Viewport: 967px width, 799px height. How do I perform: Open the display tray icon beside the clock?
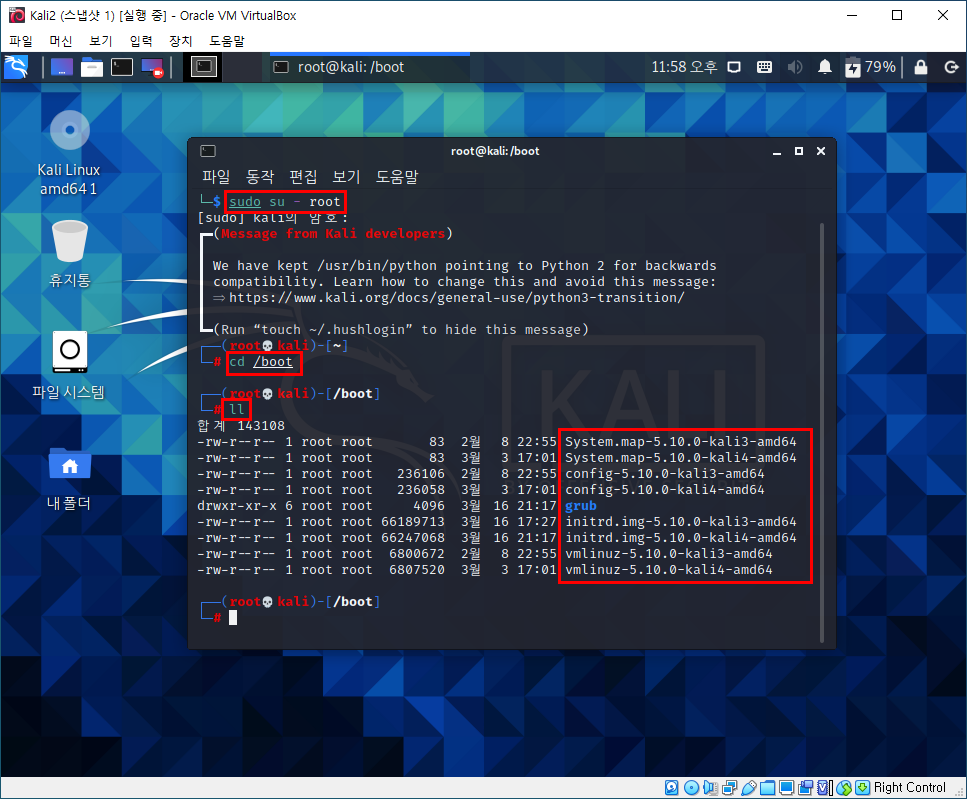pos(734,67)
